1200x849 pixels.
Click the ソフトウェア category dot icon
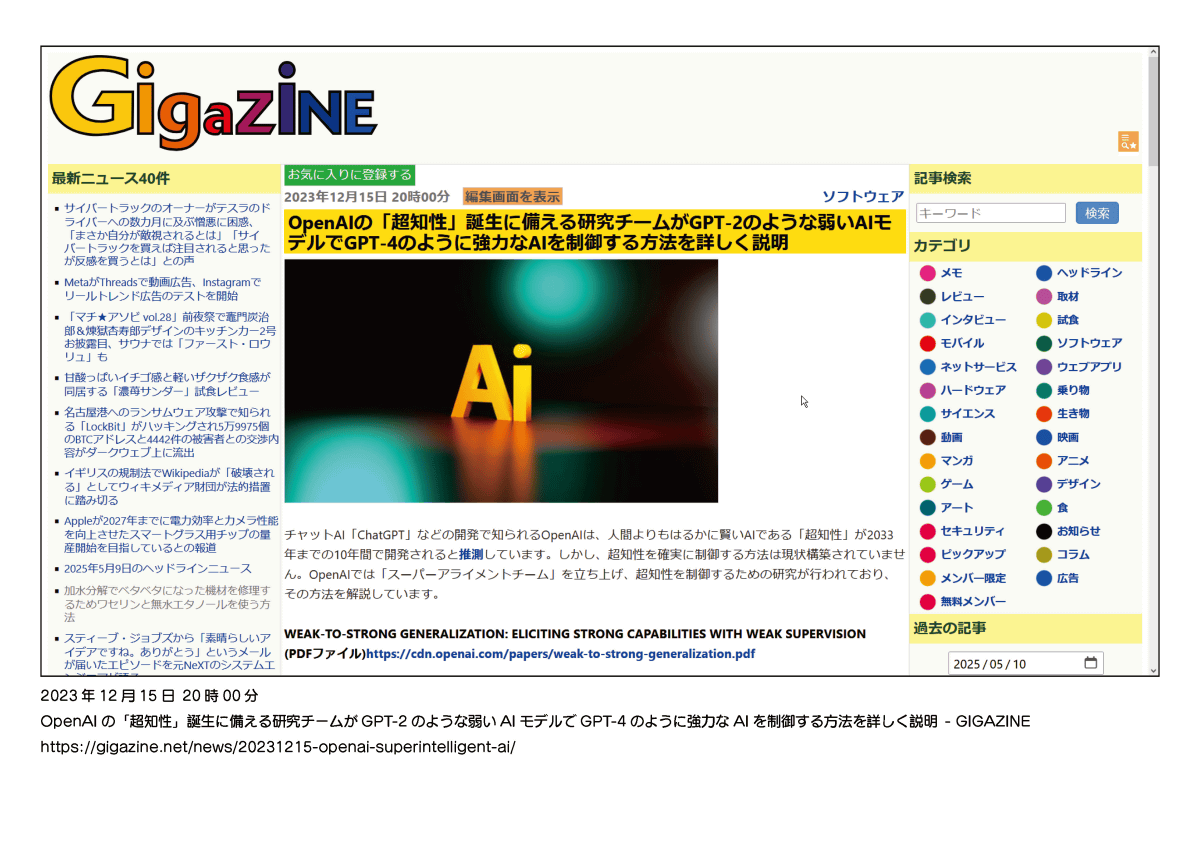[1044, 343]
